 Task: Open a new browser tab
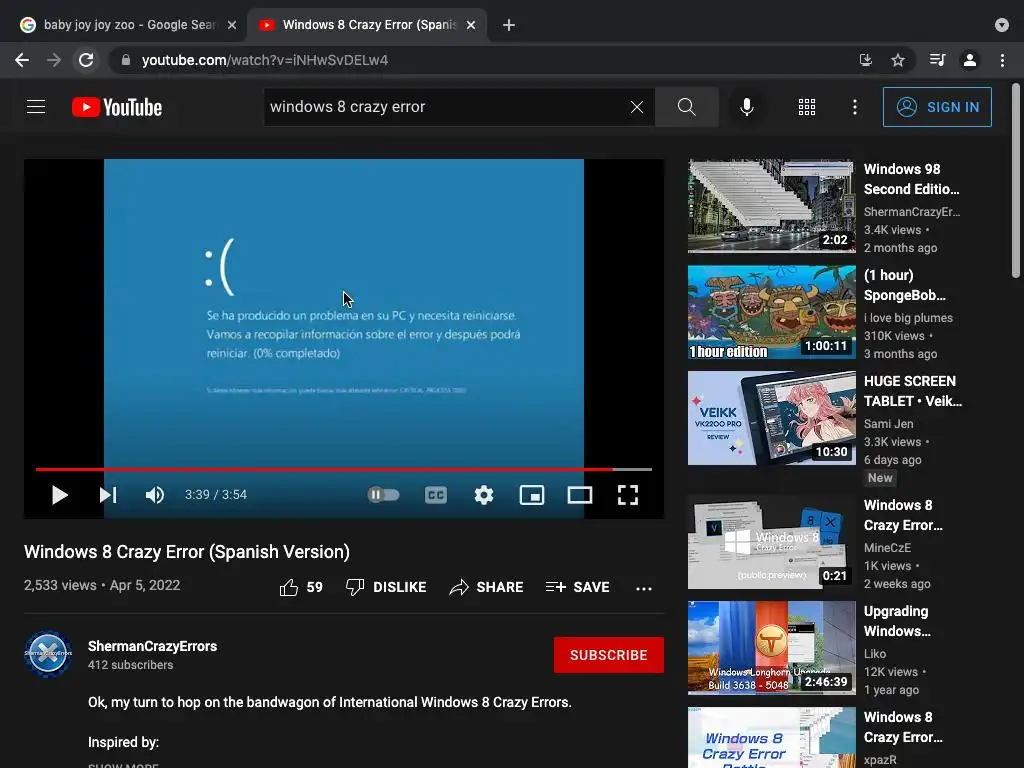tap(509, 25)
